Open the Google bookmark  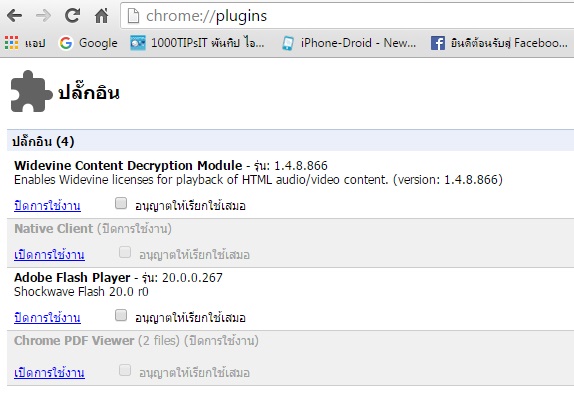coord(88,43)
